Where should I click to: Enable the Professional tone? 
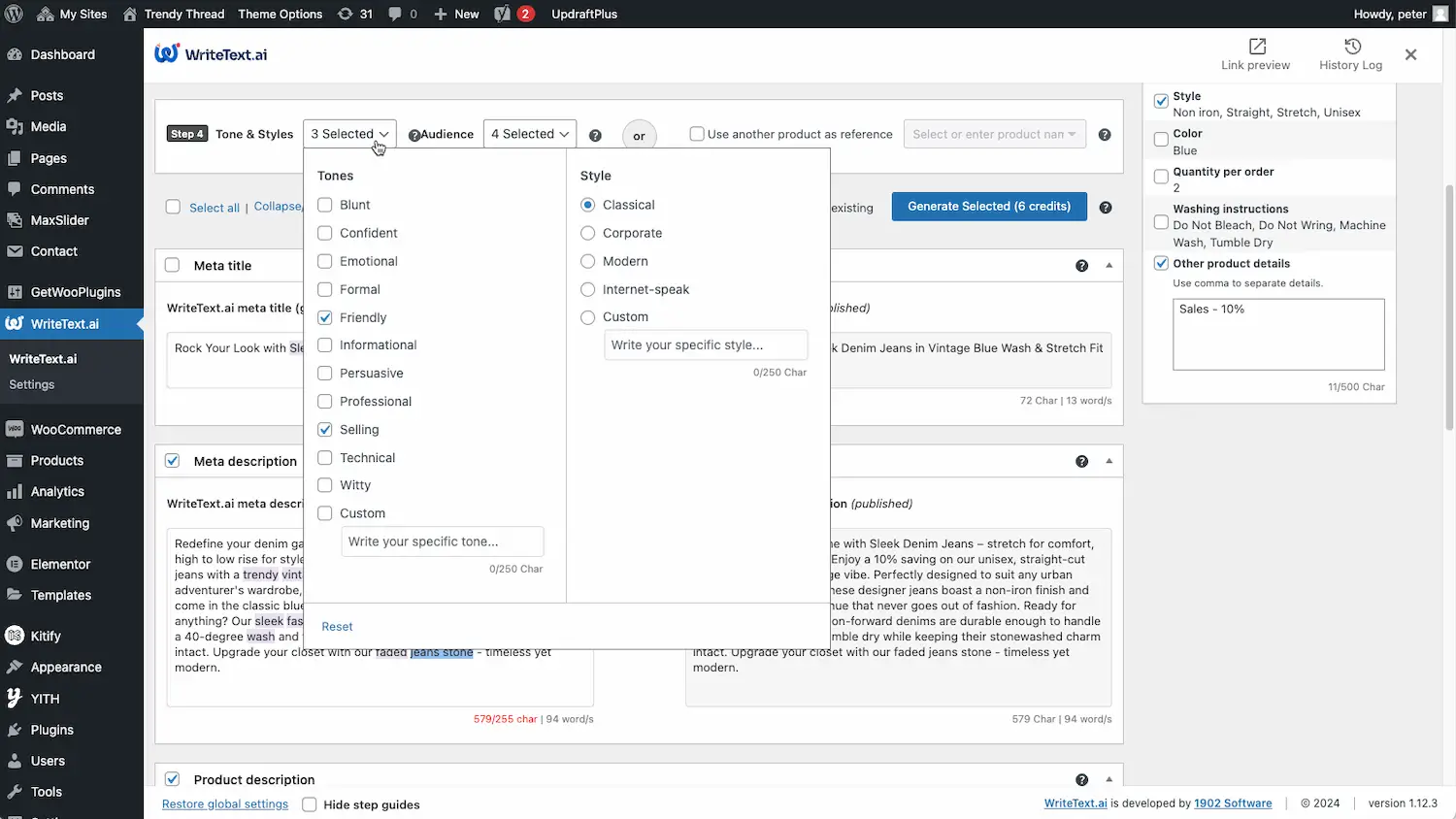tap(324, 401)
